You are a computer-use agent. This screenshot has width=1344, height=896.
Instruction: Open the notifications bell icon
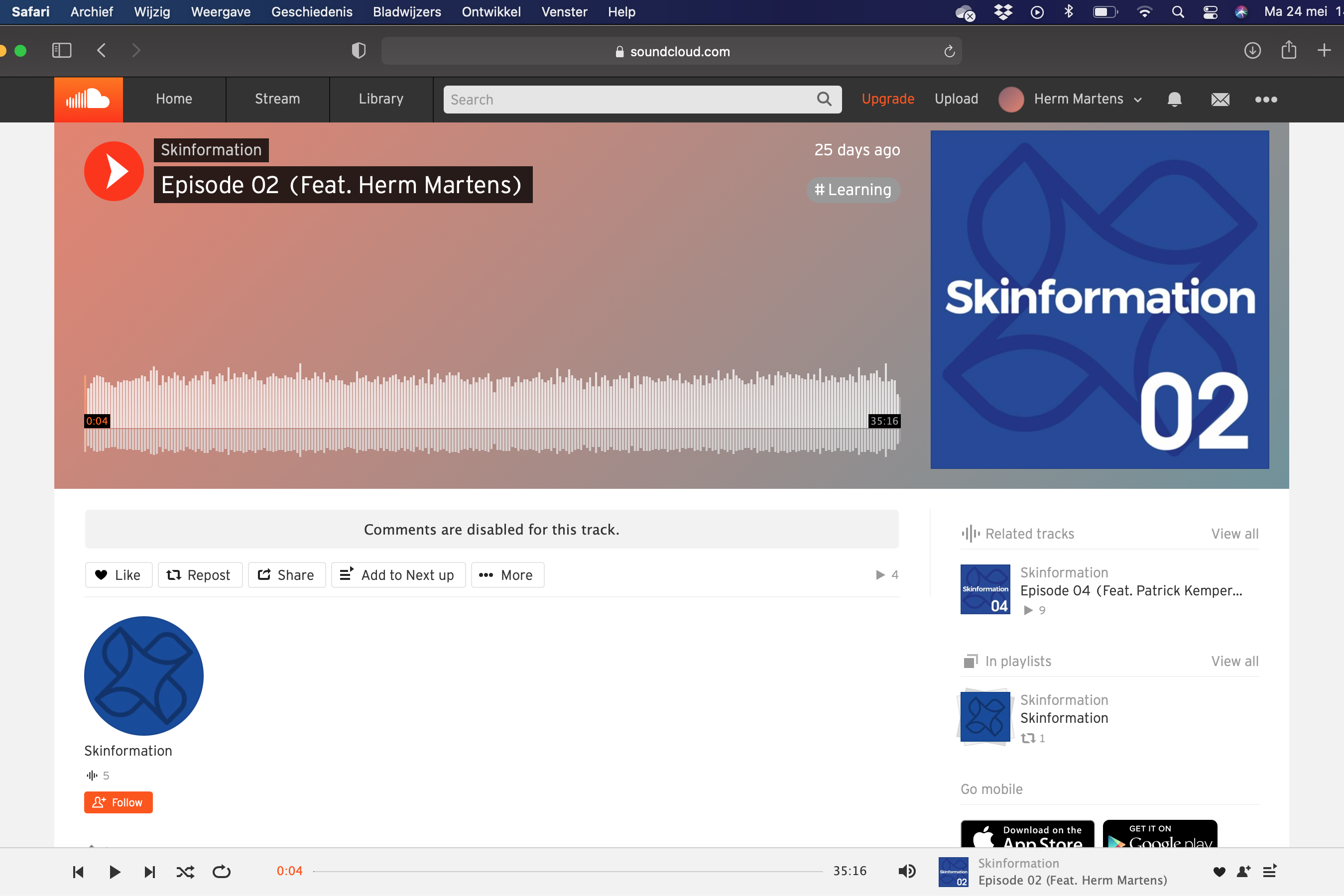coord(1174,100)
